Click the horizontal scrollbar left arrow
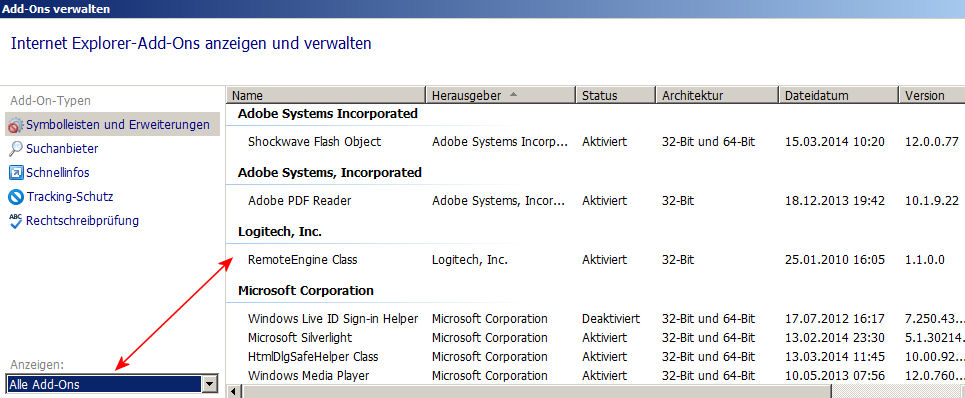The width and height of the screenshot is (965, 398). point(234,392)
